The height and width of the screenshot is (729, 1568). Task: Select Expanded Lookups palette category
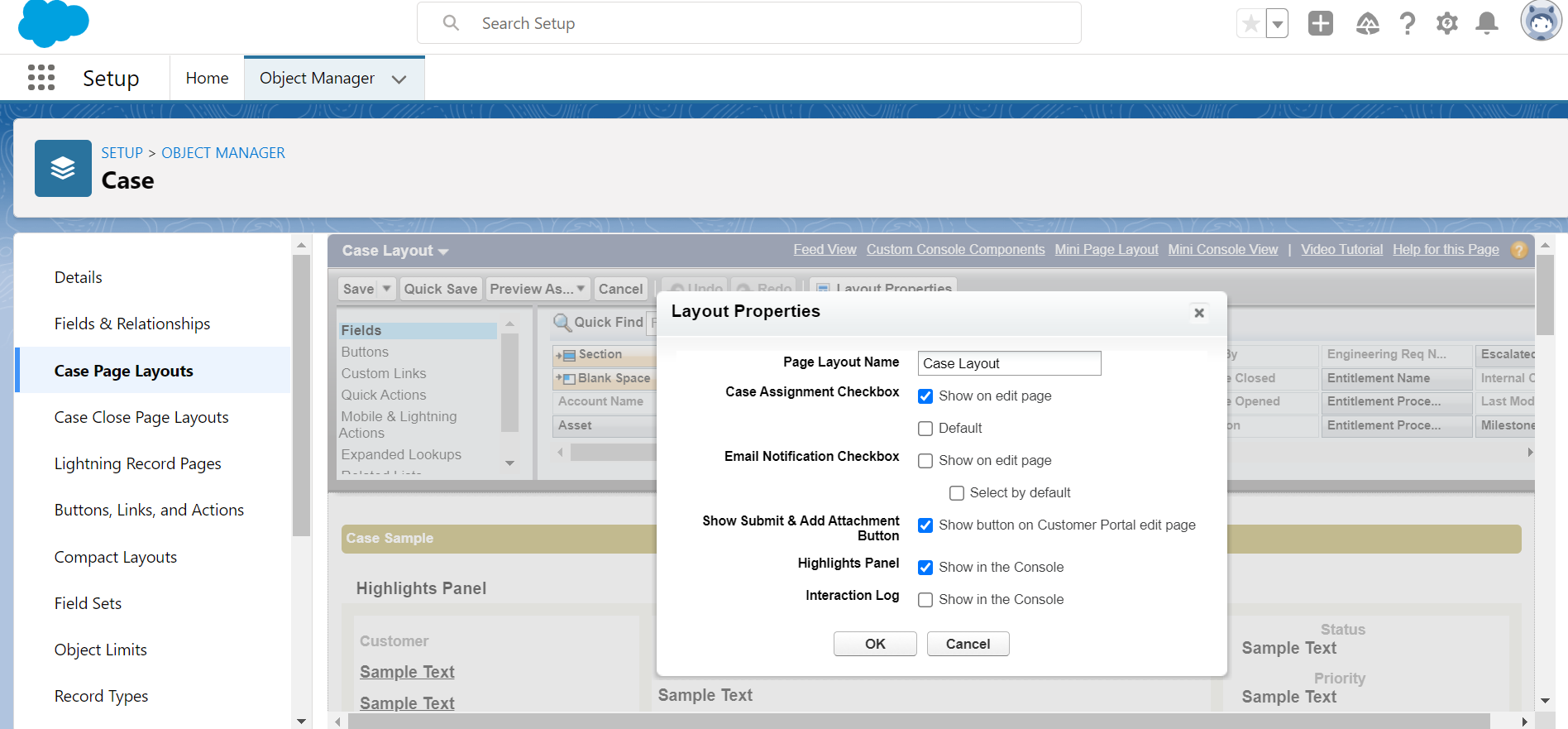tap(401, 454)
